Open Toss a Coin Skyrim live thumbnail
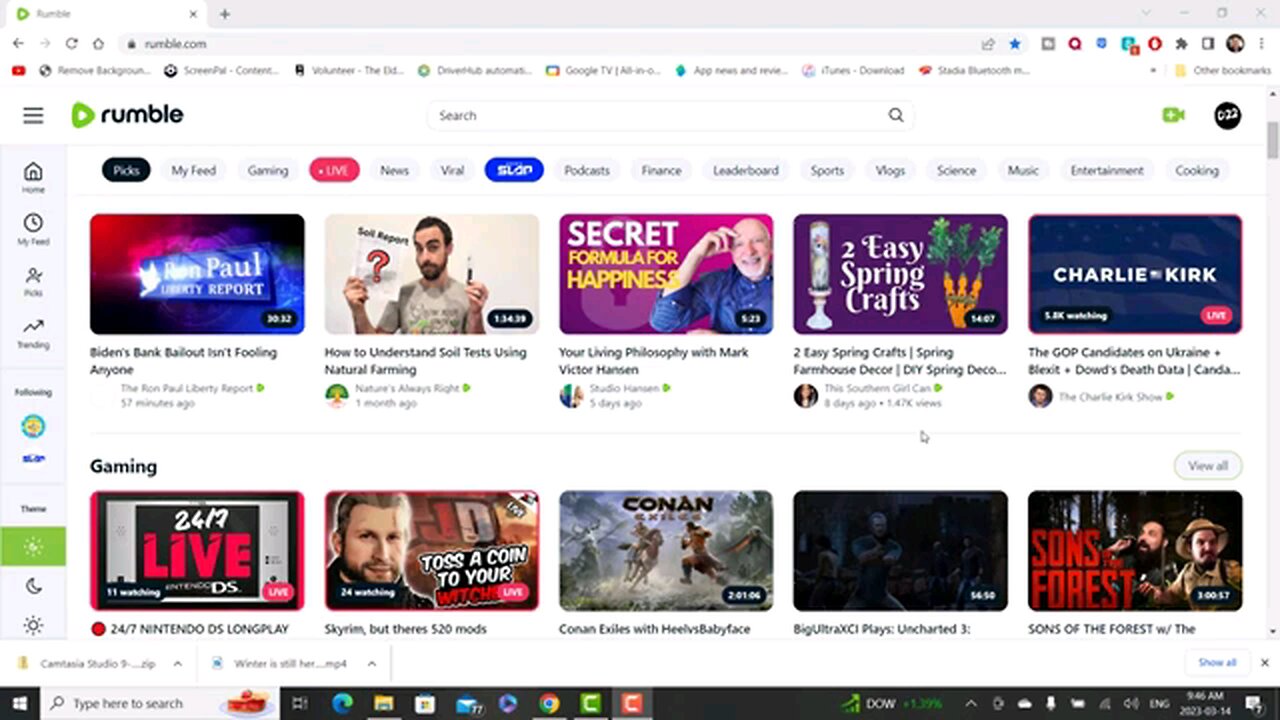Image resolution: width=1280 pixels, height=720 pixels. [x=432, y=551]
